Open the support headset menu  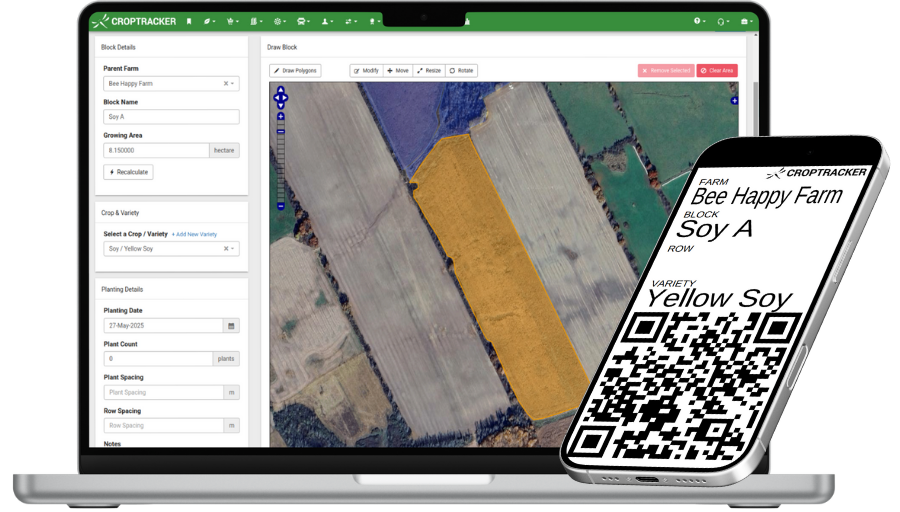click(723, 21)
